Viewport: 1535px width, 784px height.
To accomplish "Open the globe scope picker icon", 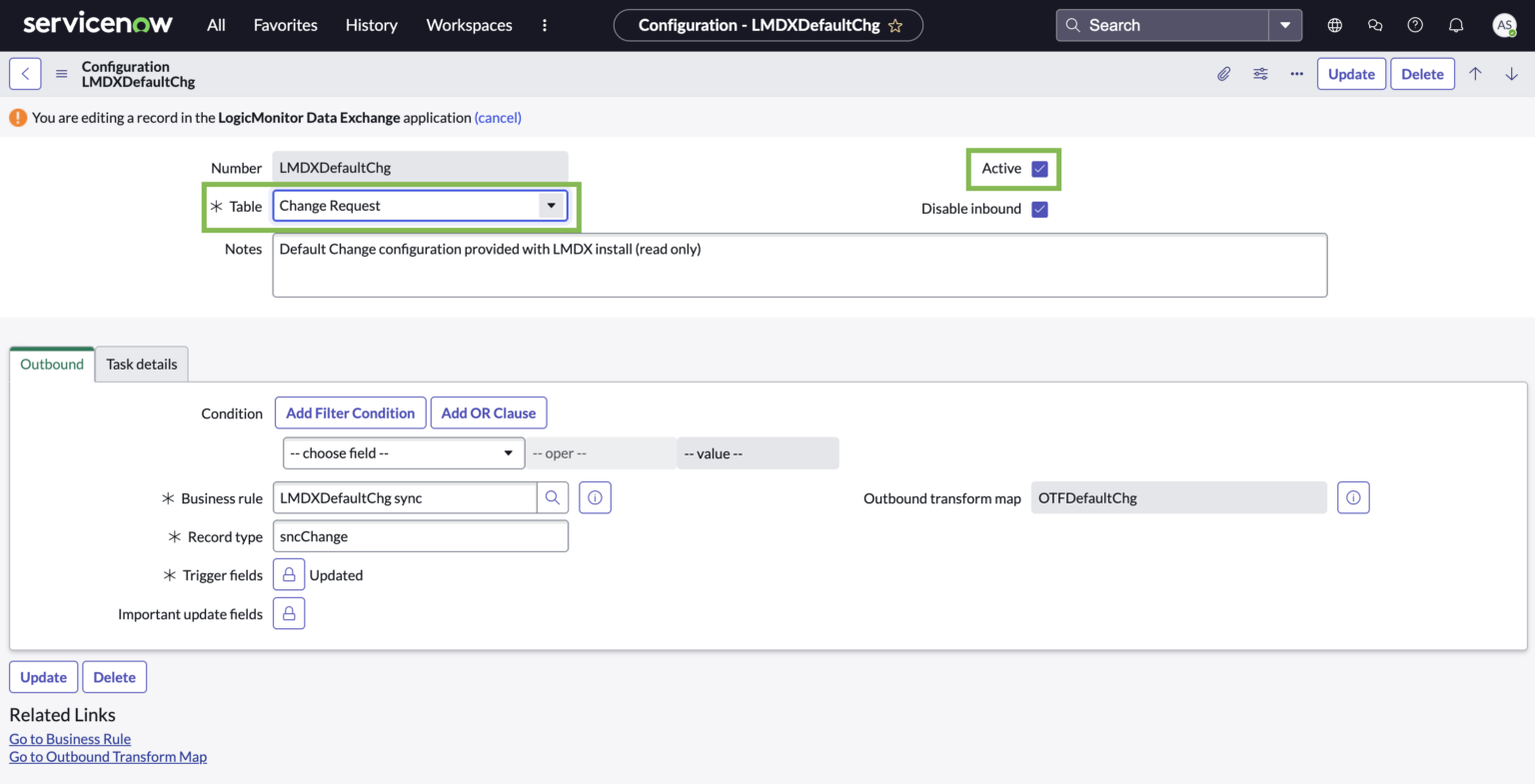I will coord(1334,25).
